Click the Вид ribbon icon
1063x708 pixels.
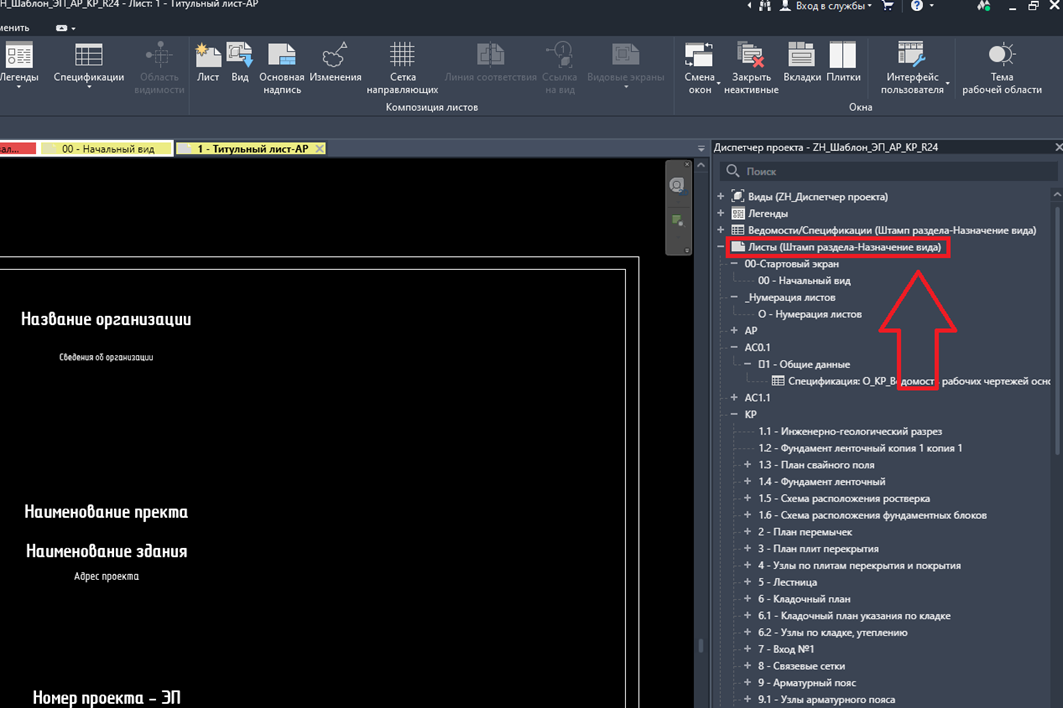pos(239,62)
